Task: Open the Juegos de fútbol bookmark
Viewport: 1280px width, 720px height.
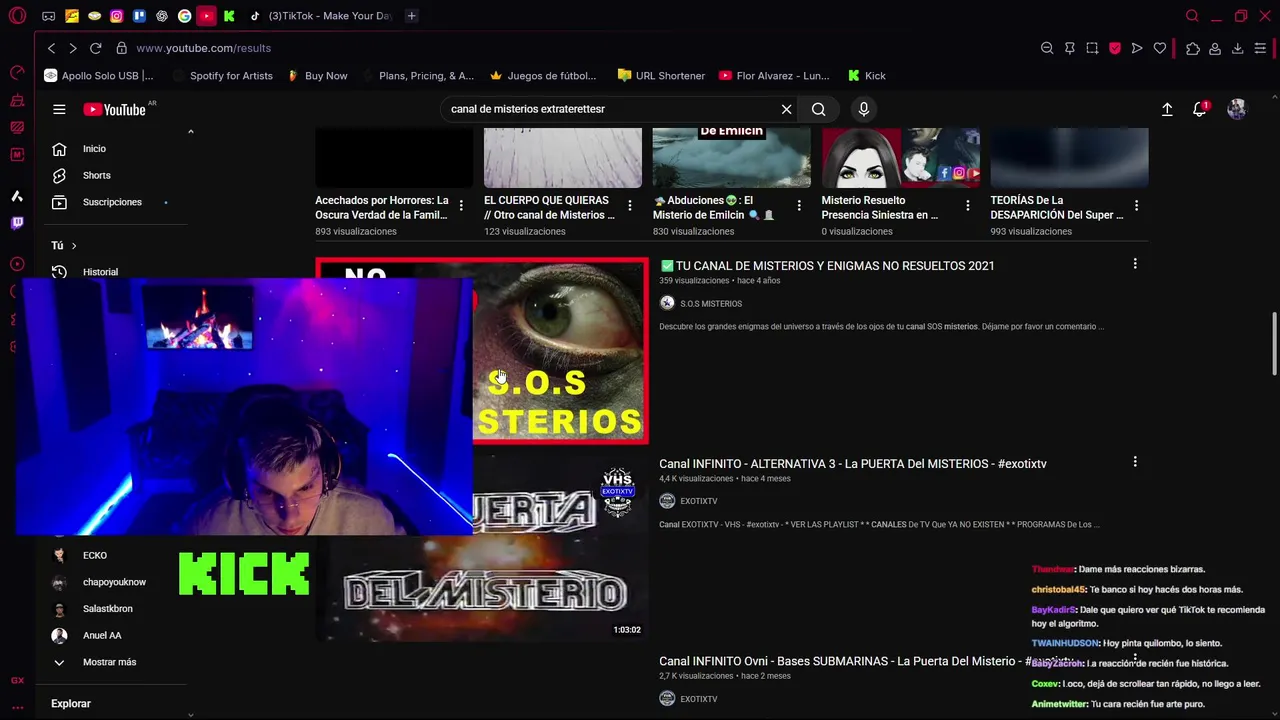Action: tap(542, 76)
